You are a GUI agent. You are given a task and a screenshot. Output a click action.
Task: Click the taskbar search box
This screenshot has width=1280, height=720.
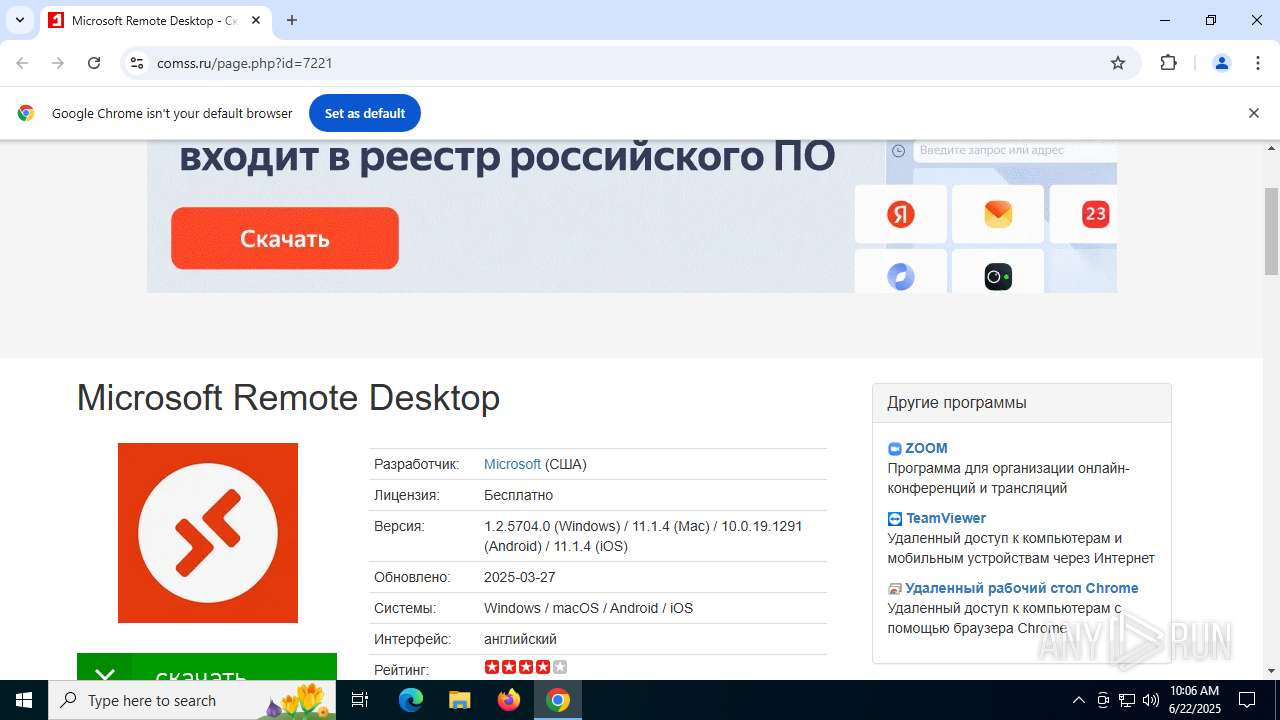click(x=193, y=700)
